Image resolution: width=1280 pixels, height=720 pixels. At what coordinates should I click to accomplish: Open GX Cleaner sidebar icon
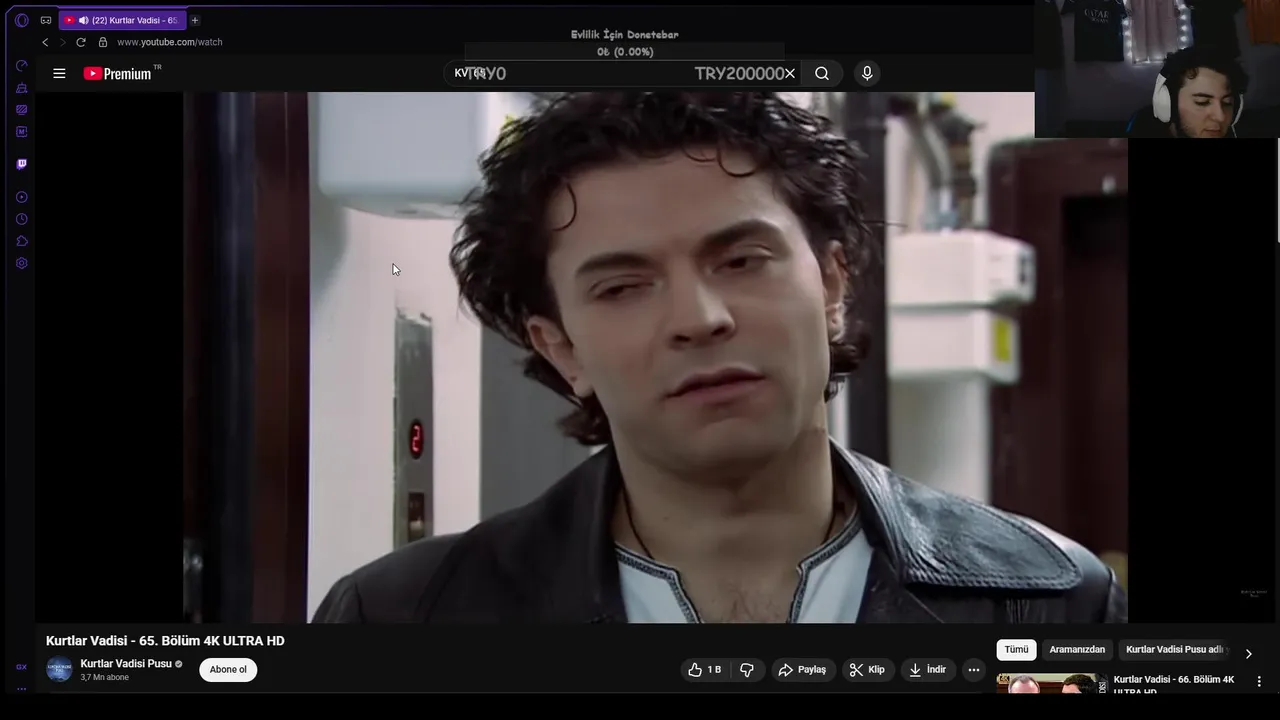point(22,88)
